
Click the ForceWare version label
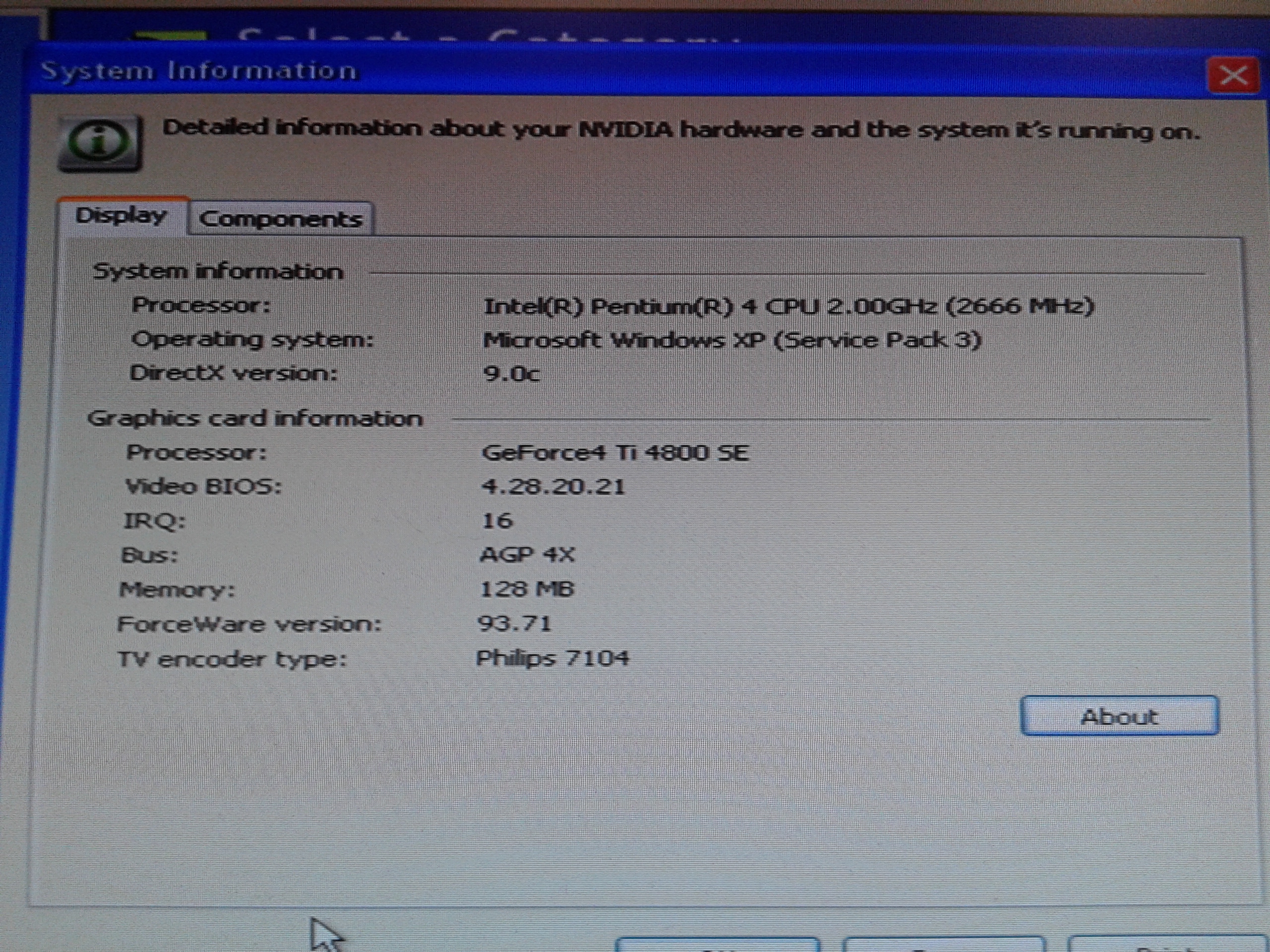click(249, 624)
